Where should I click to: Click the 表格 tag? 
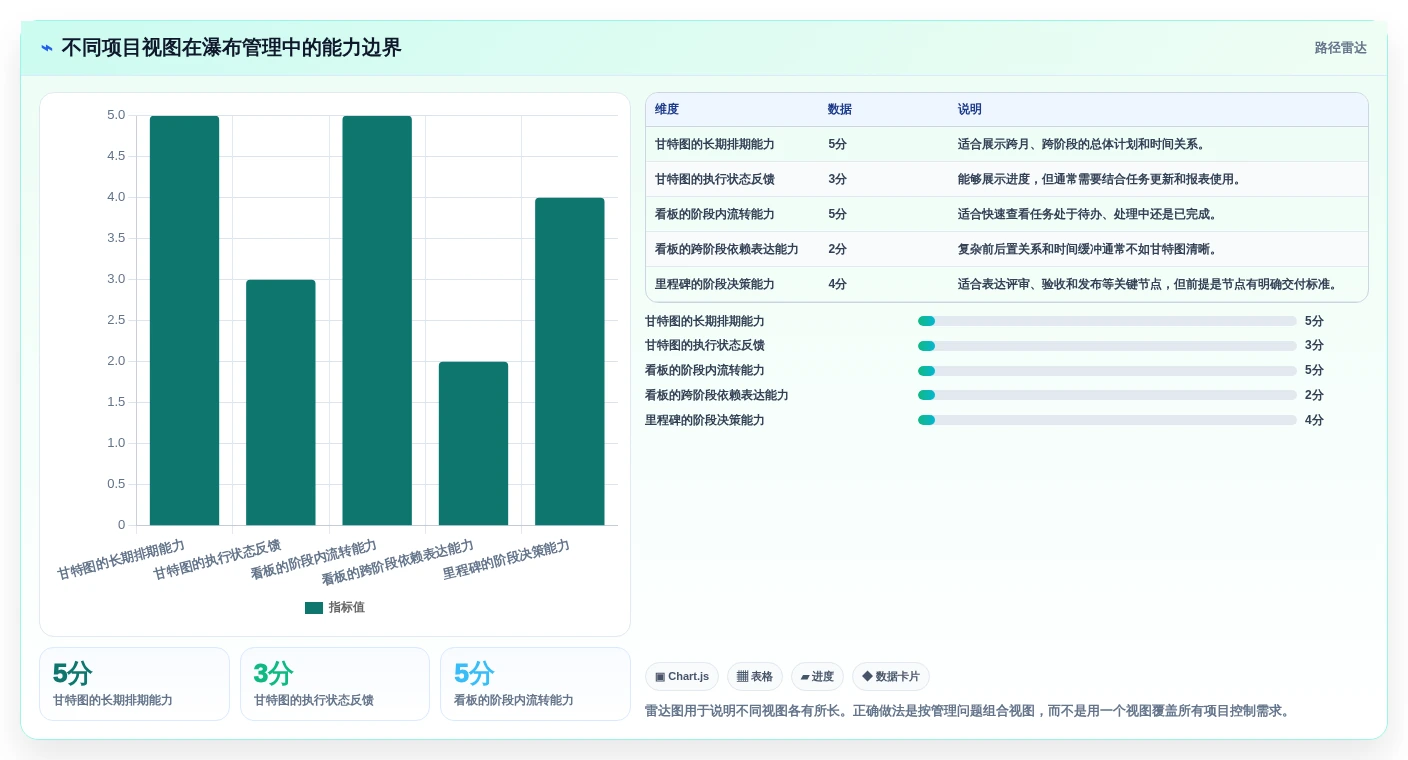pos(755,677)
